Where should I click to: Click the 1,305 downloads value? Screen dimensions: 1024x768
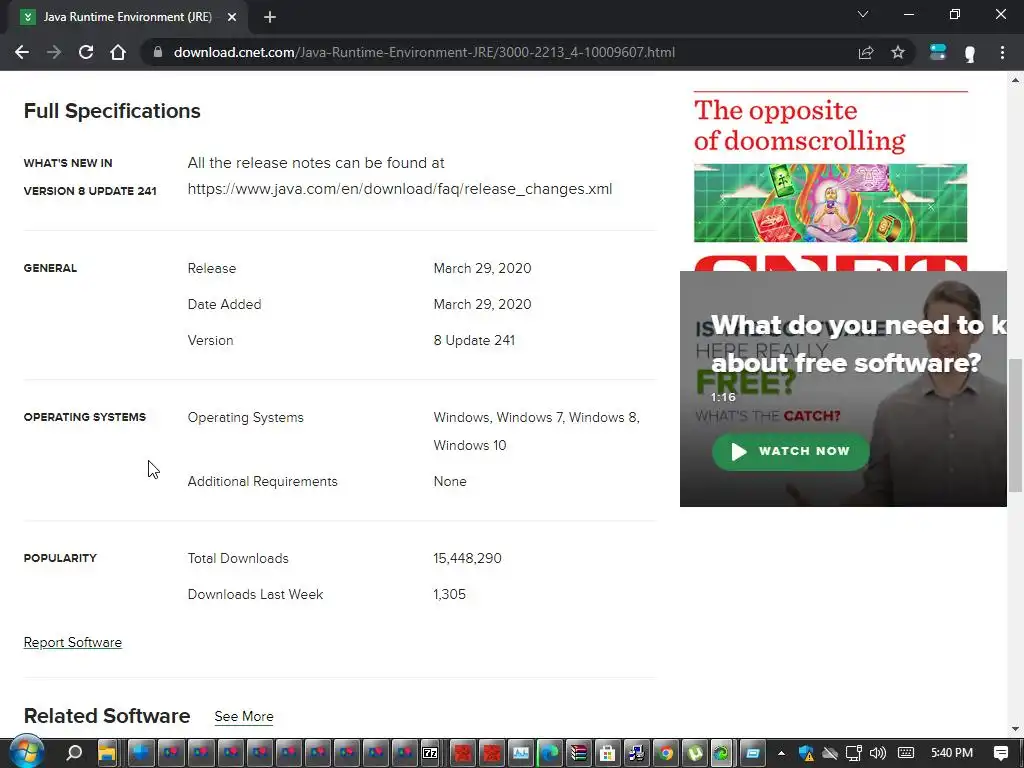pos(449,594)
